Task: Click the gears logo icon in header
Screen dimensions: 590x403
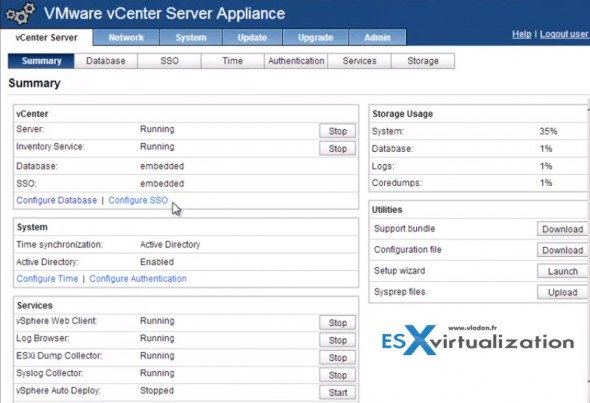Action: [x=21, y=14]
